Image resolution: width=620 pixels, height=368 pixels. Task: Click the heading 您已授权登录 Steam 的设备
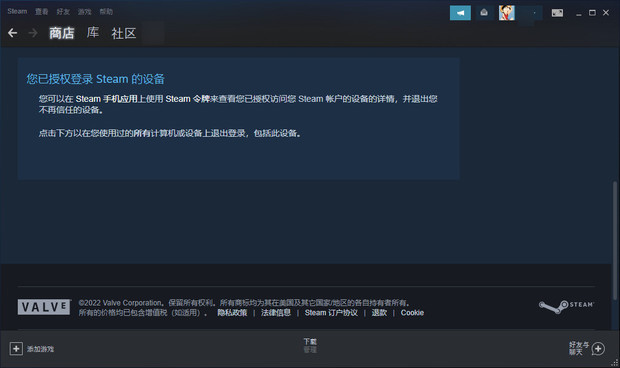coord(95,79)
